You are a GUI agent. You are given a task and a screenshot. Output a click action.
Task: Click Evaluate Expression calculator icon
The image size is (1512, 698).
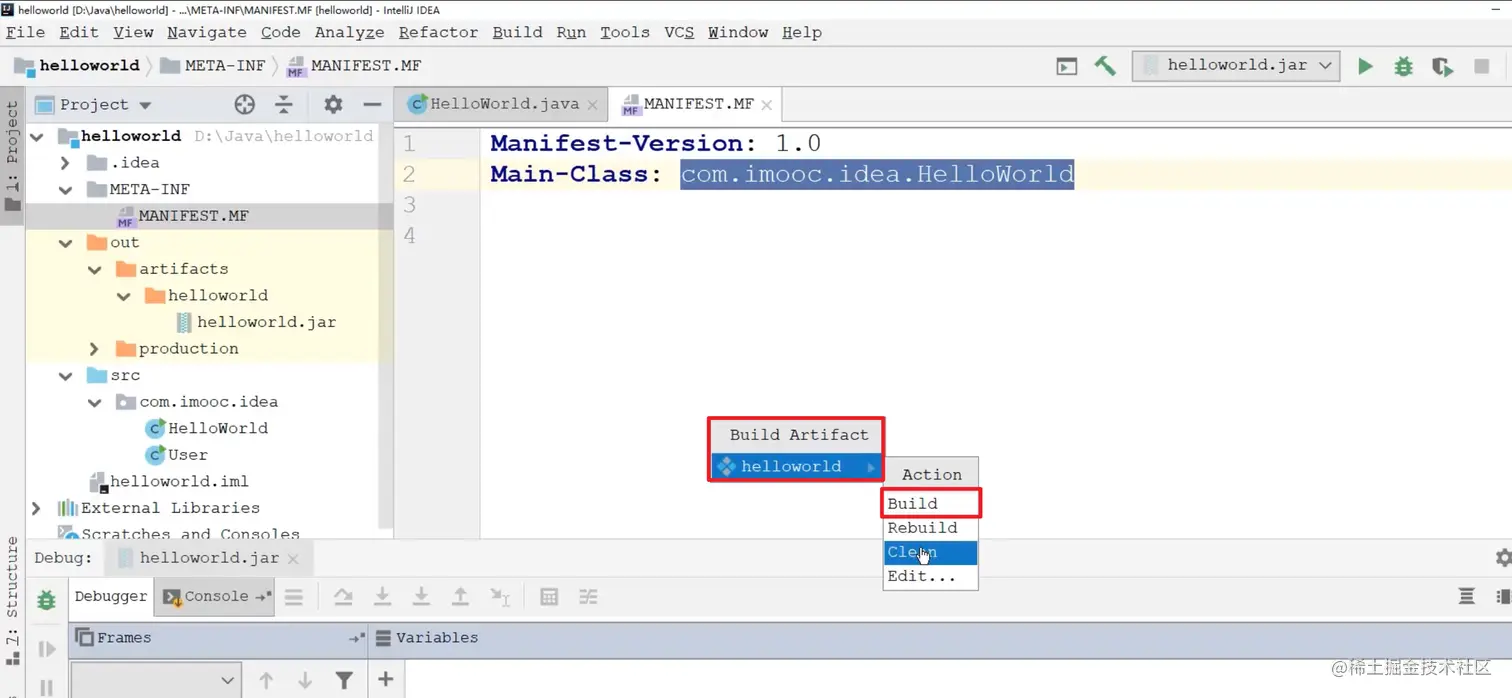click(x=549, y=597)
